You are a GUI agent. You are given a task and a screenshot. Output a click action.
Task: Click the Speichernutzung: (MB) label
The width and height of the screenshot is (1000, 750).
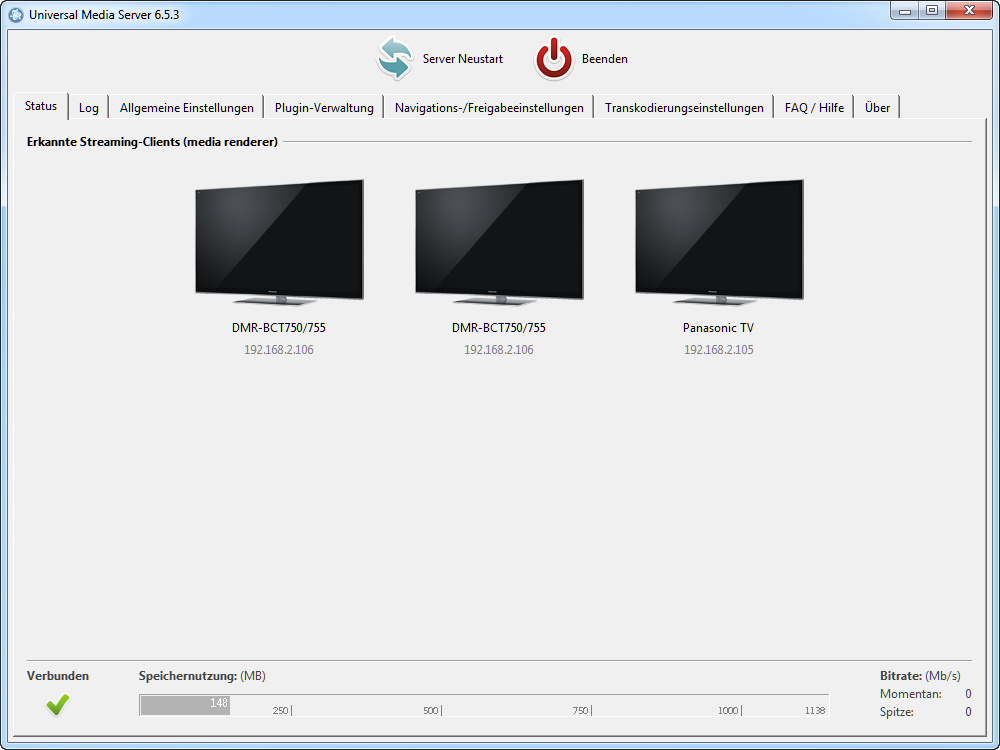pos(202,676)
